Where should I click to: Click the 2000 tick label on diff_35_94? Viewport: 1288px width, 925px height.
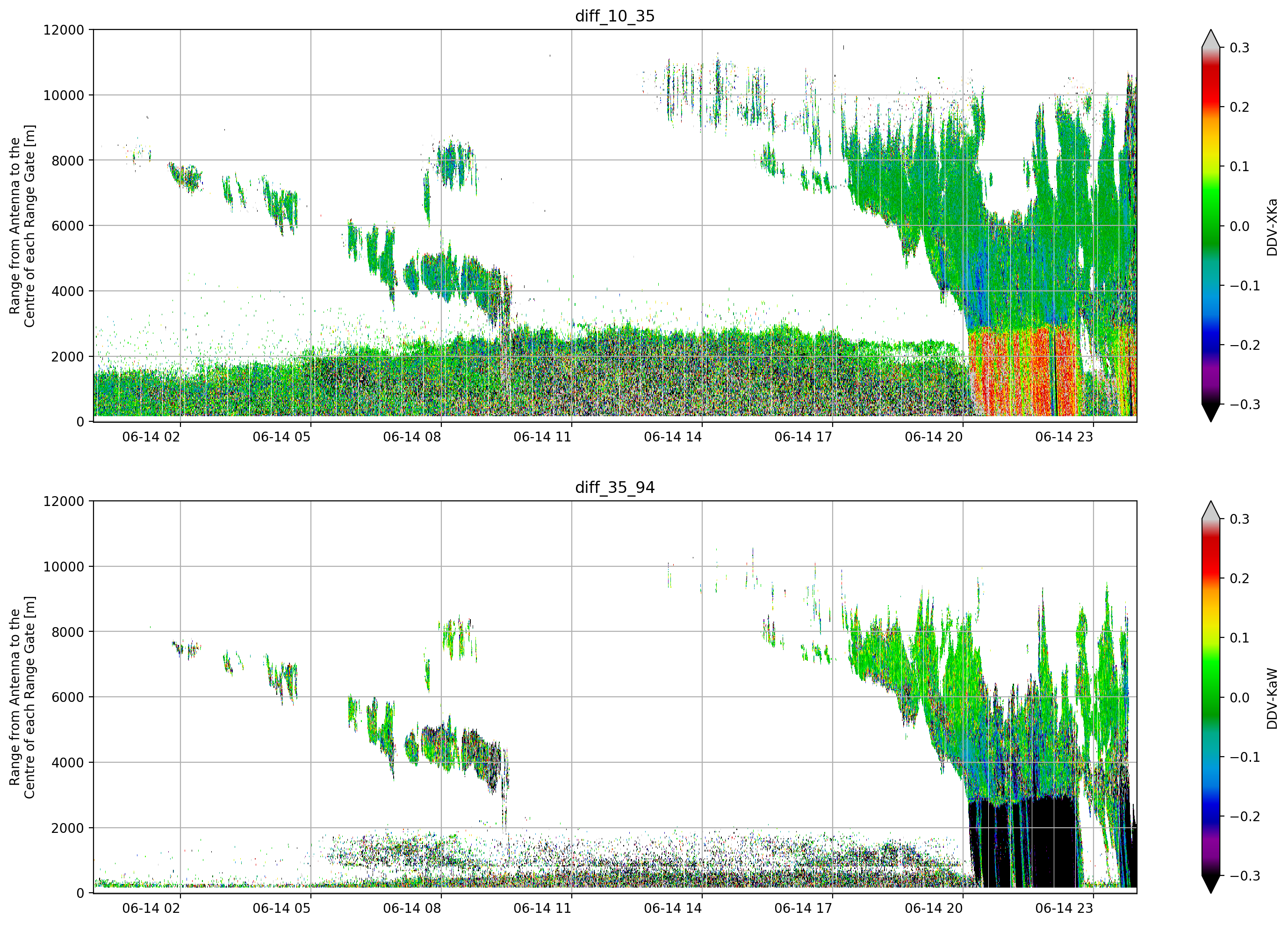pyautogui.click(x=68, y=828)
